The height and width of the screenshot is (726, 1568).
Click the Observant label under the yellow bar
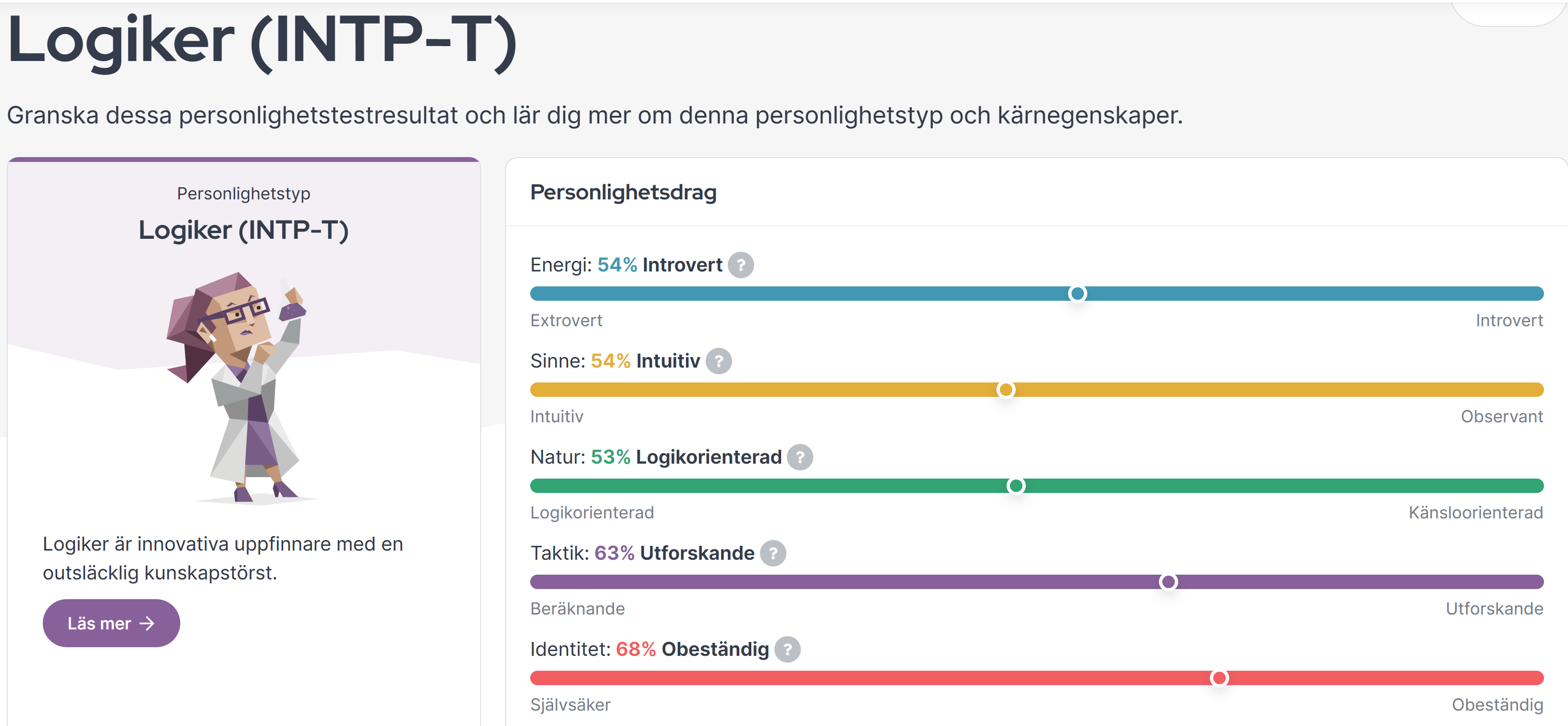[x=1502, y=417]
